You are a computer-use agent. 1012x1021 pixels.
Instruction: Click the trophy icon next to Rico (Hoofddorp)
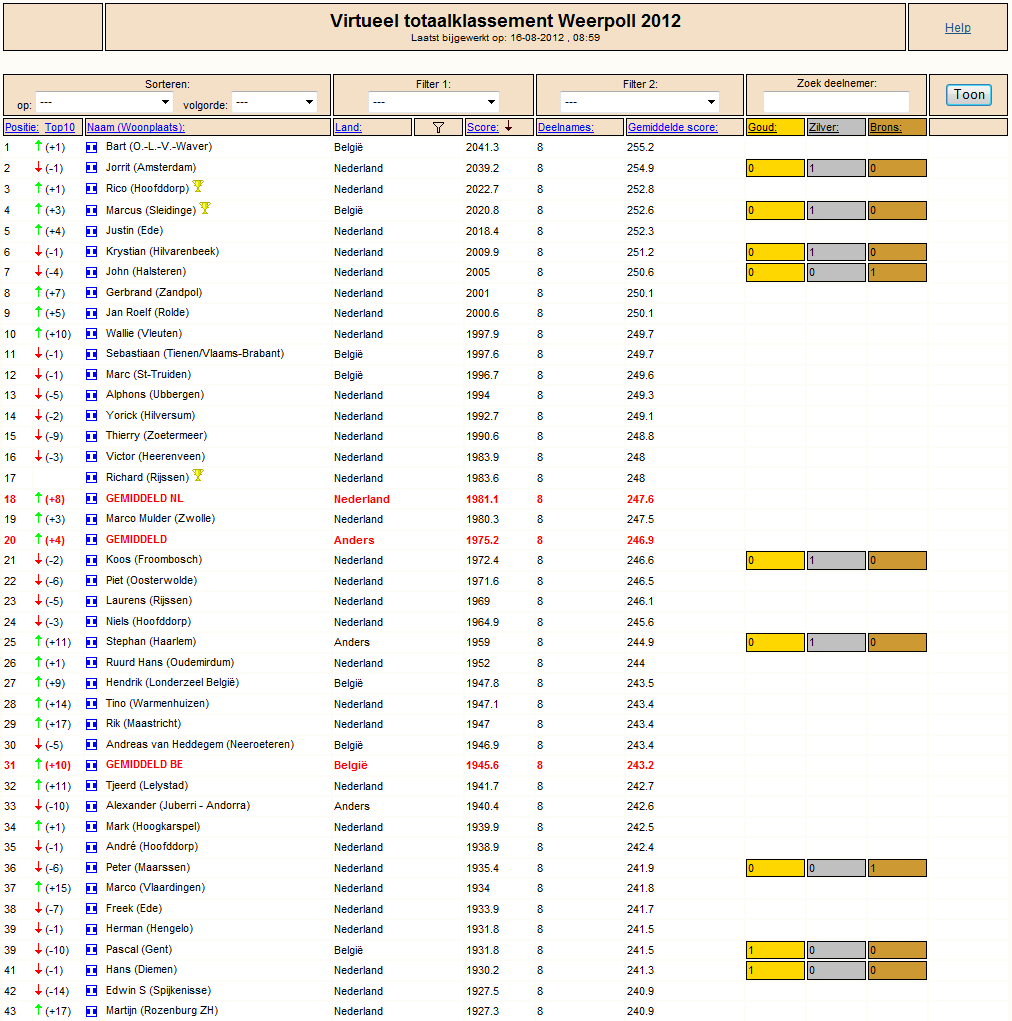199,186
